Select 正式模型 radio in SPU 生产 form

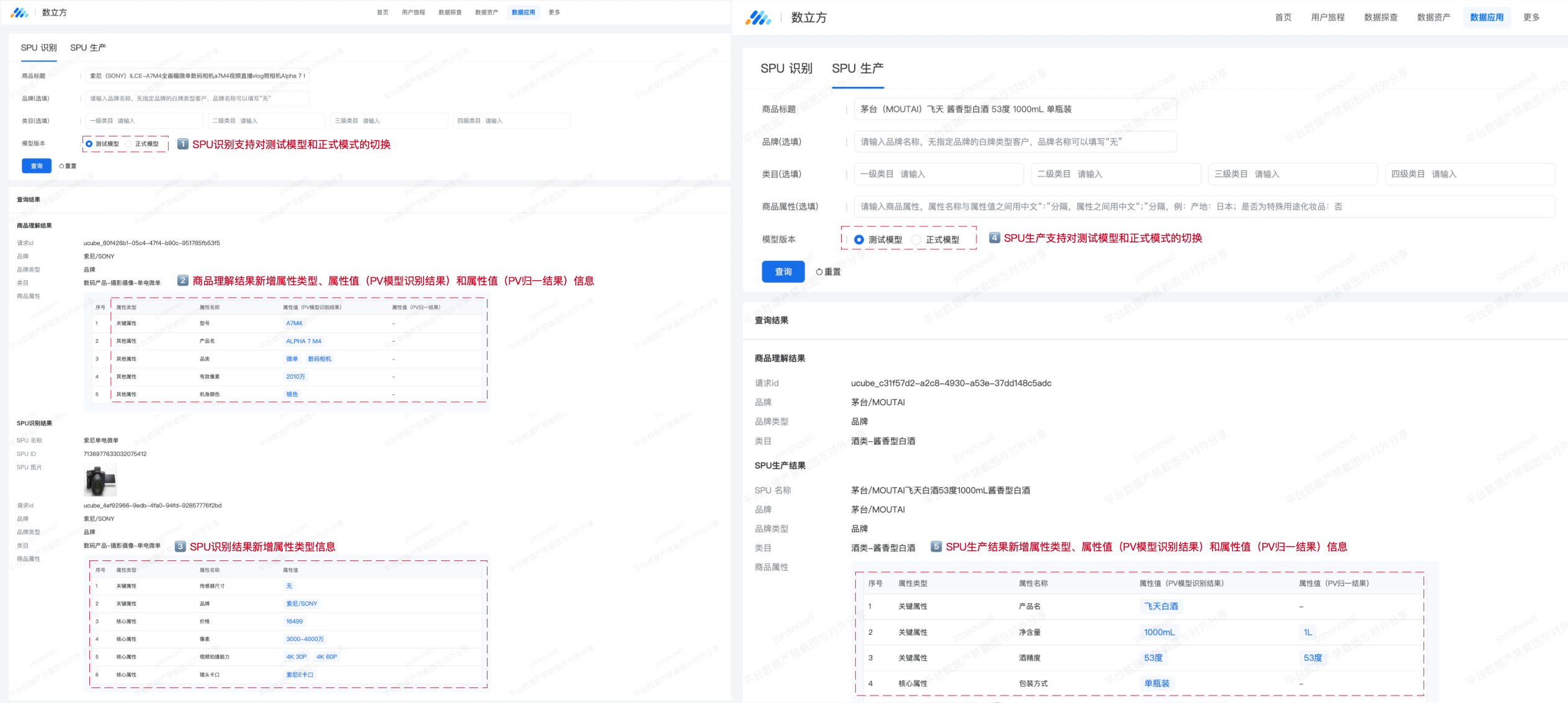point(916,239)
